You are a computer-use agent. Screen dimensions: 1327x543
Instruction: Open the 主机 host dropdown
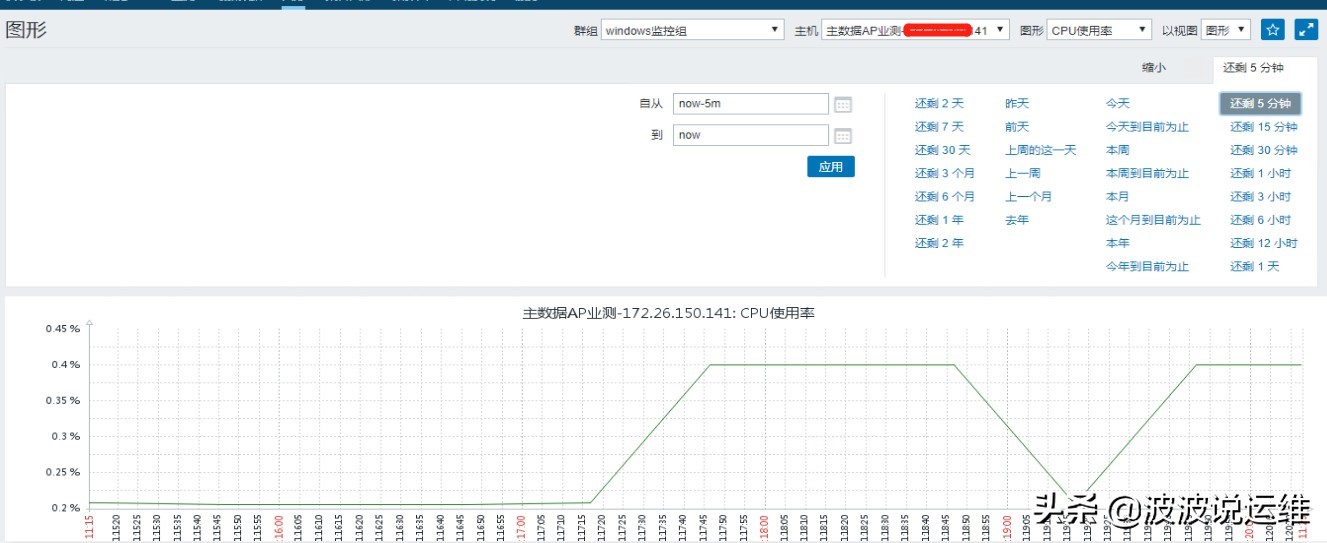tap(915, 31)
